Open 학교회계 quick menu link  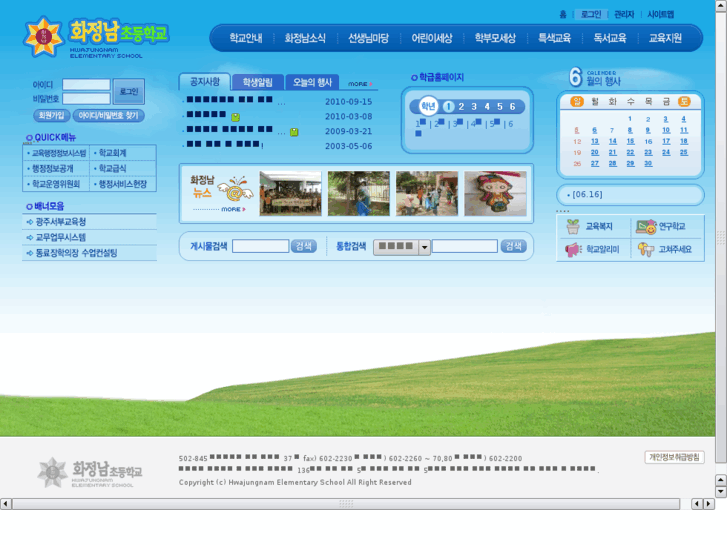[113, 153]
